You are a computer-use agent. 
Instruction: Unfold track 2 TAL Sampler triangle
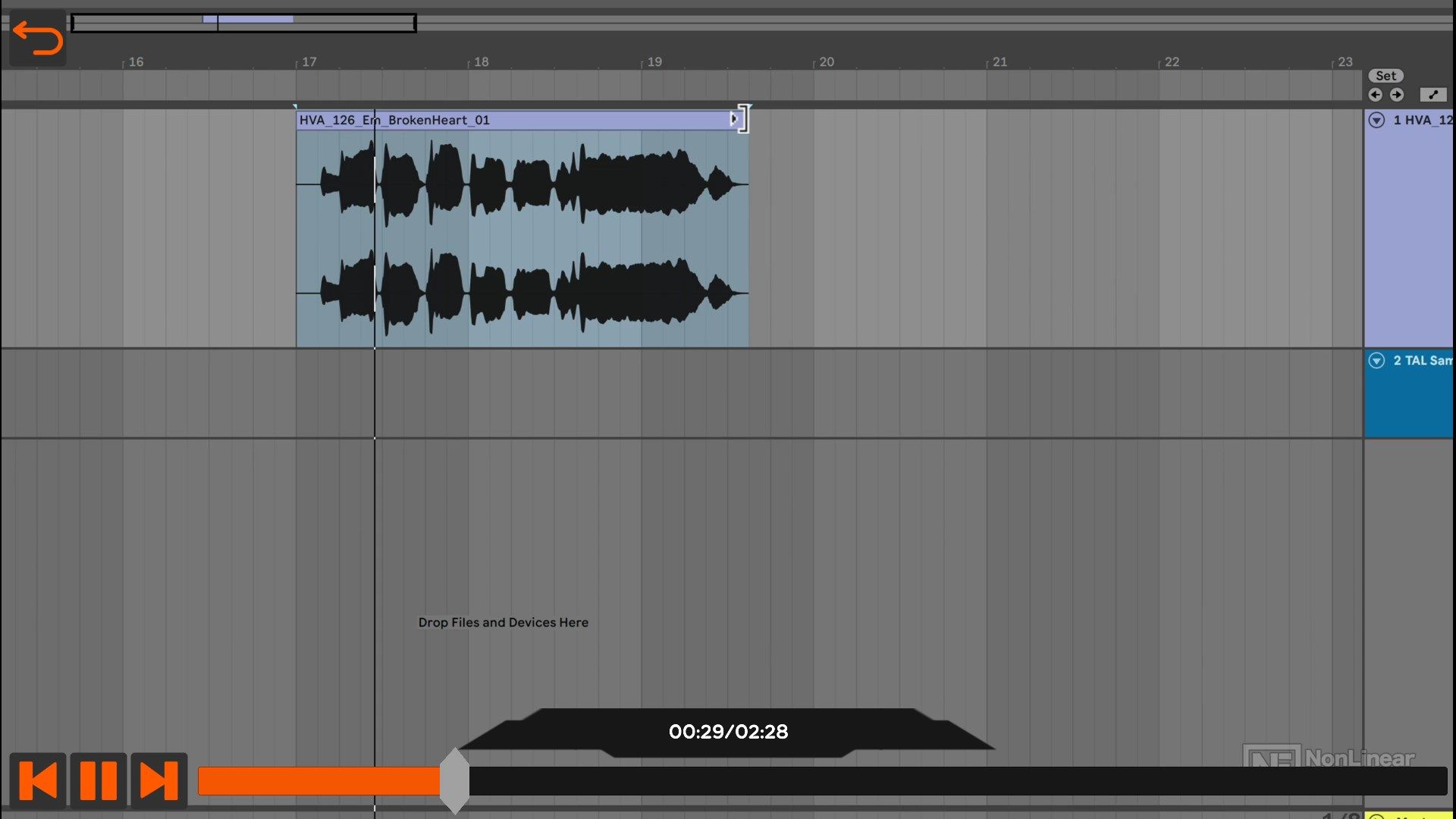1376,361
